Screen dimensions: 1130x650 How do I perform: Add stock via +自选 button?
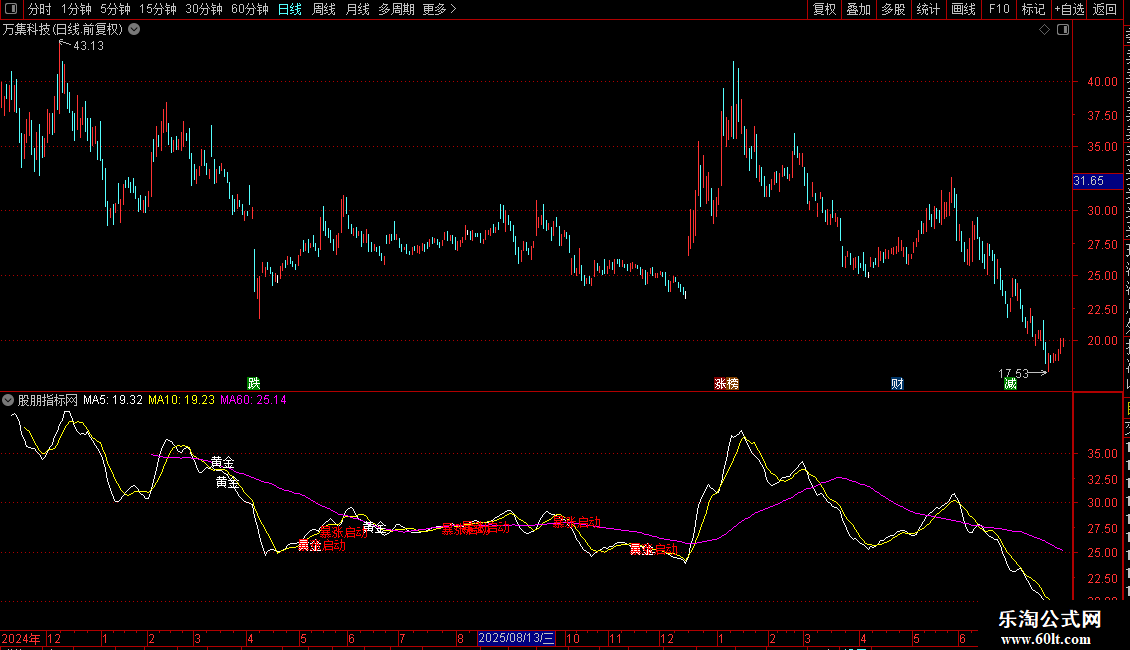tap(1069, 9)
